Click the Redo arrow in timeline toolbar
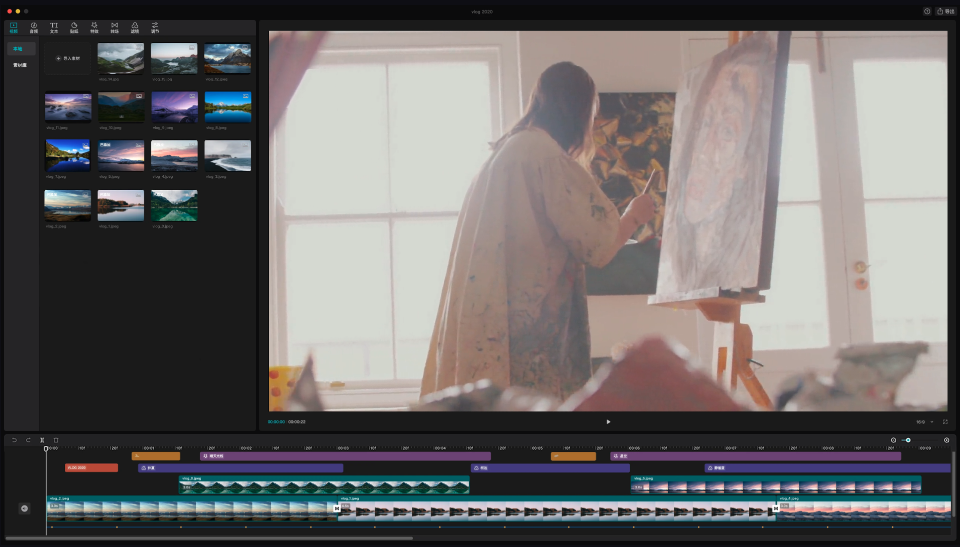 coord(28,440)
